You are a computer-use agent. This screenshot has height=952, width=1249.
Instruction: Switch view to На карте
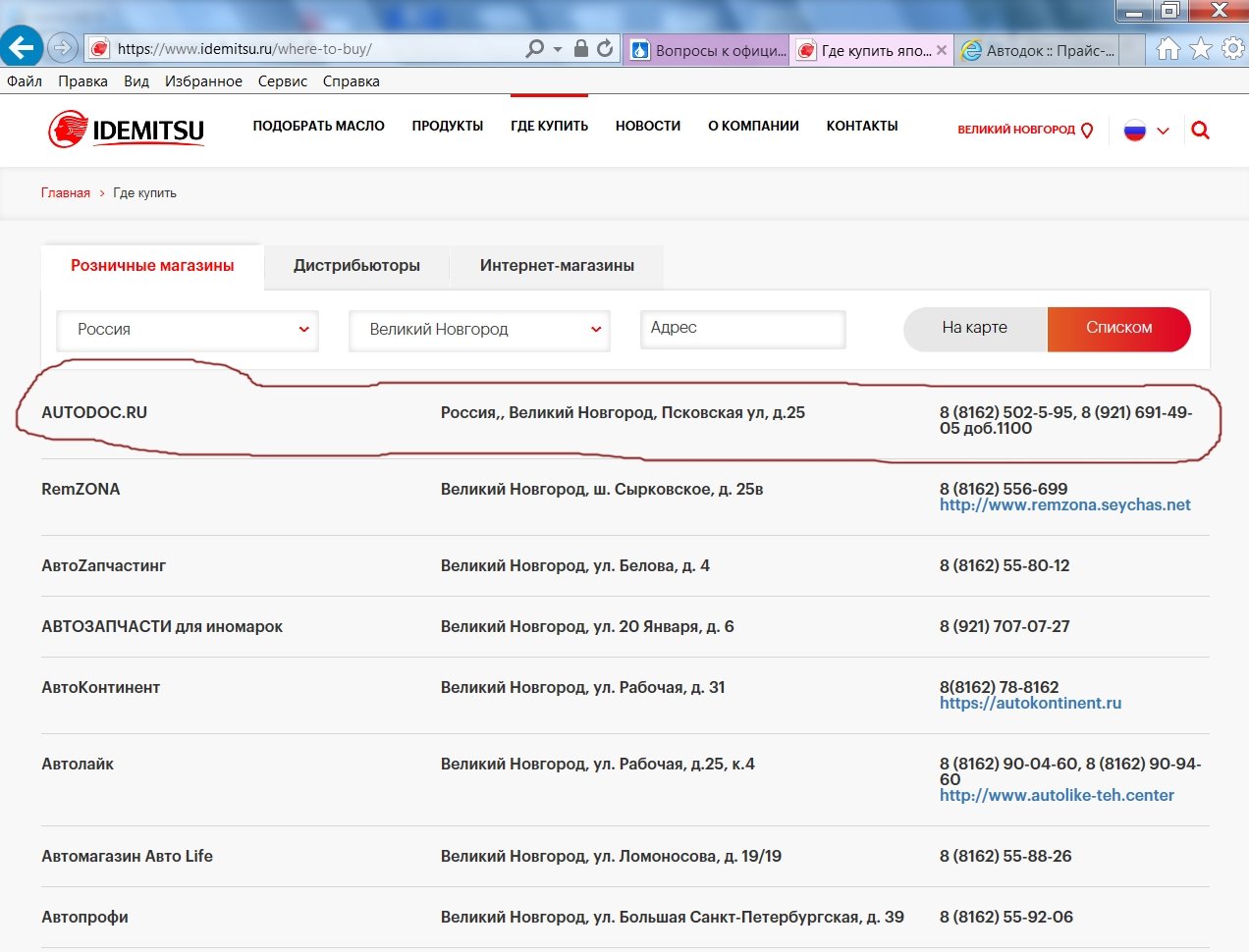click(975, 328)
